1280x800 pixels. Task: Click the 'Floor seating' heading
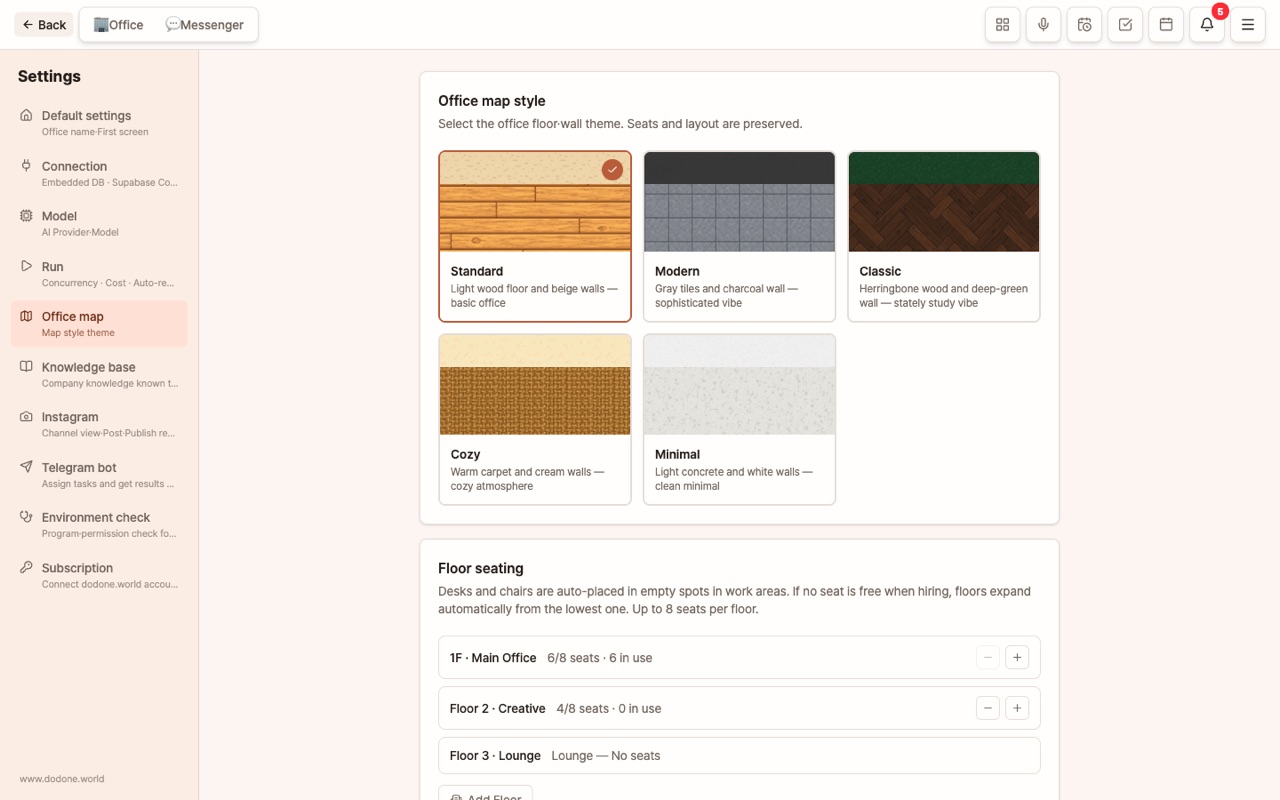point(481,568)
